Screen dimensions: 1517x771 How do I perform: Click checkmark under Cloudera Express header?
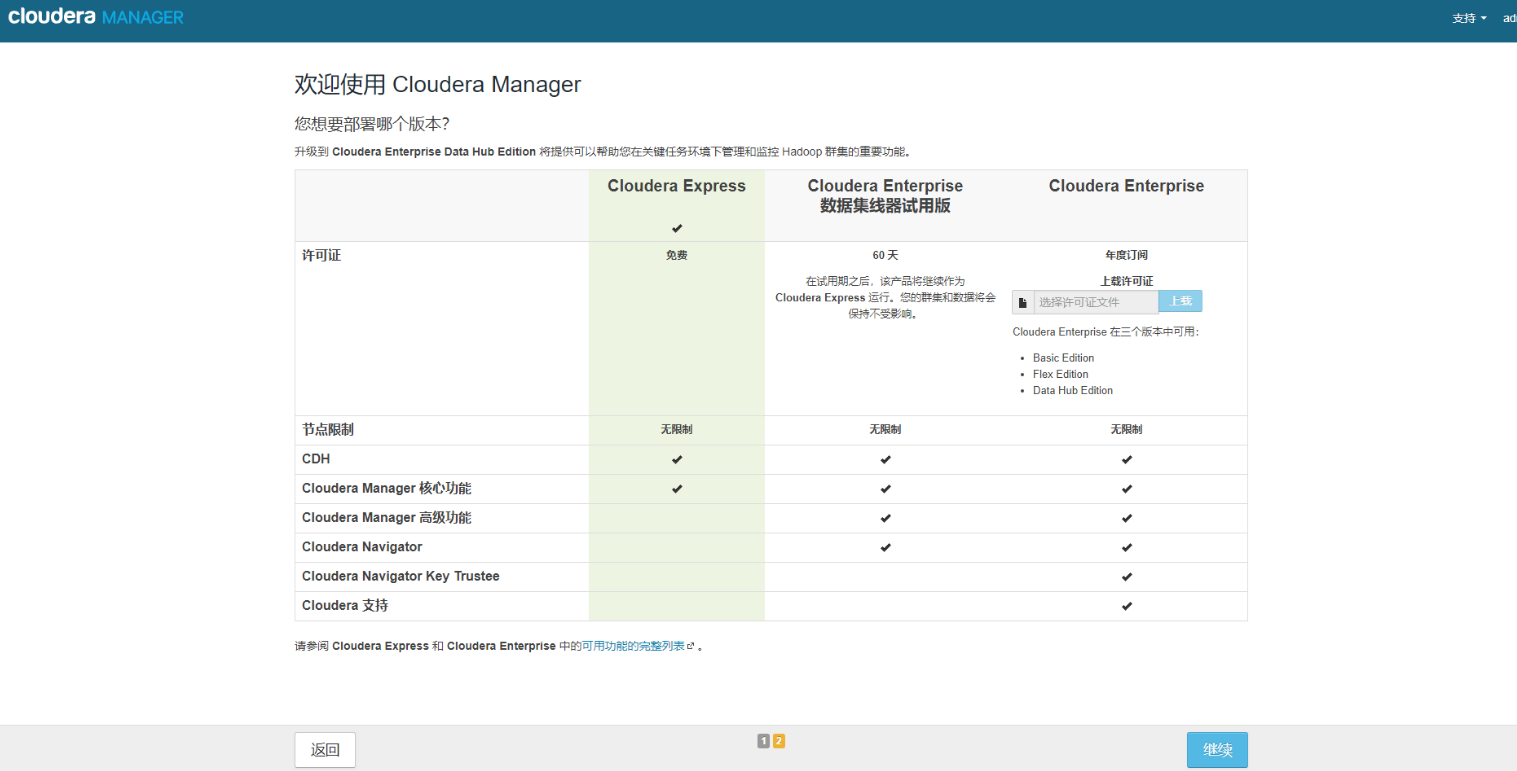click(677, 228)
